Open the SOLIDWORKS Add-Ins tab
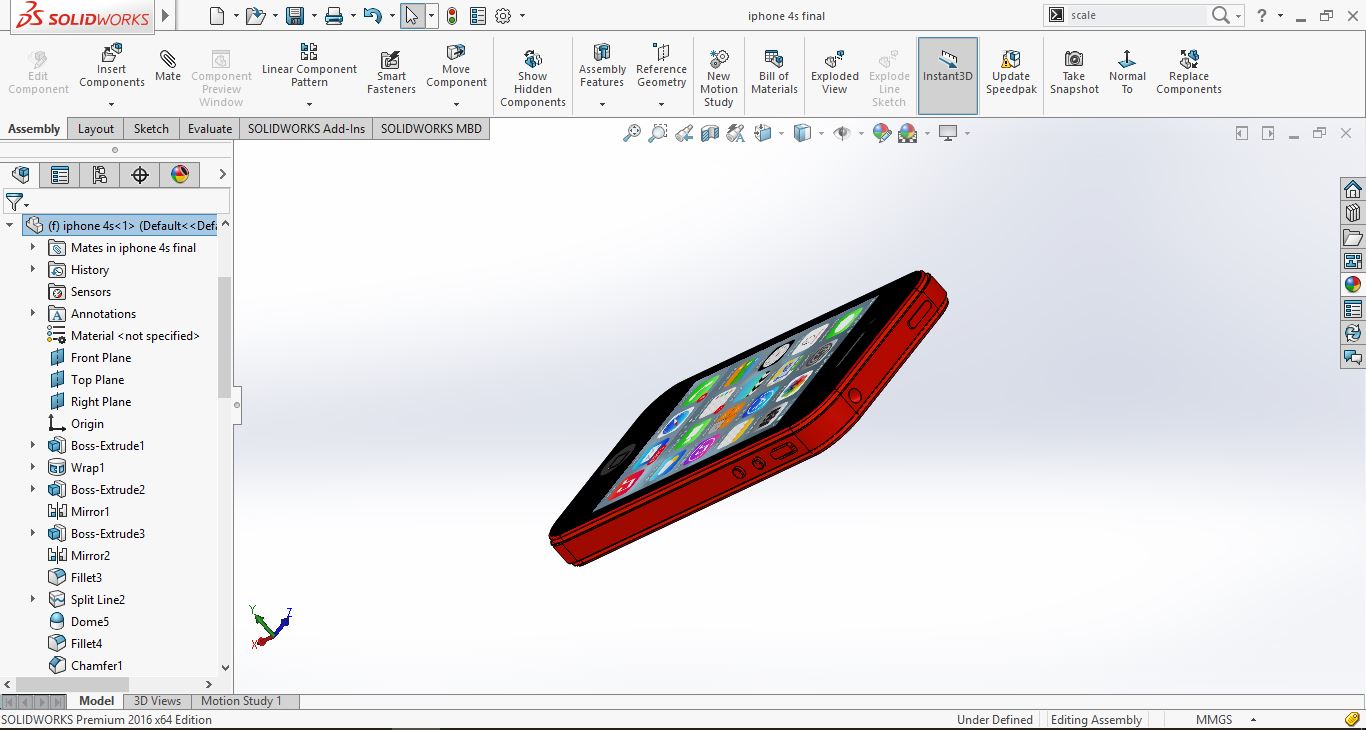The image size is (1366, 730). click(306, 128)
